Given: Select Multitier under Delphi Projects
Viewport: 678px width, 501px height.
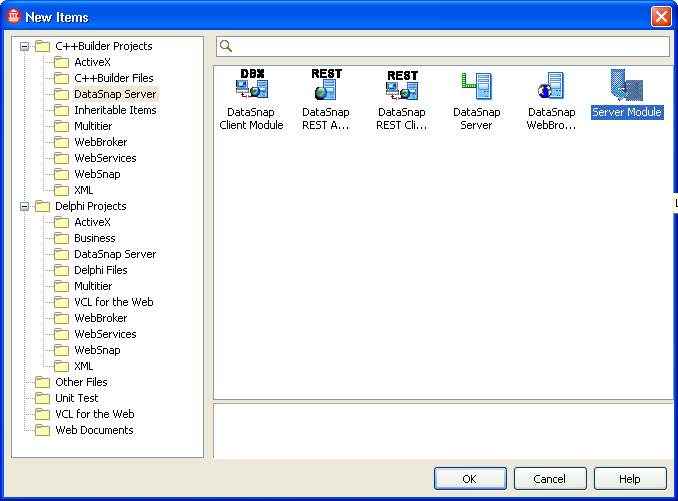Looking at the screenshot, I should [93, 286].
